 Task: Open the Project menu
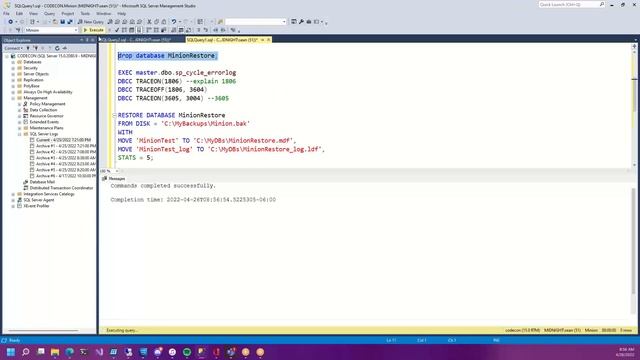(68, 13)
